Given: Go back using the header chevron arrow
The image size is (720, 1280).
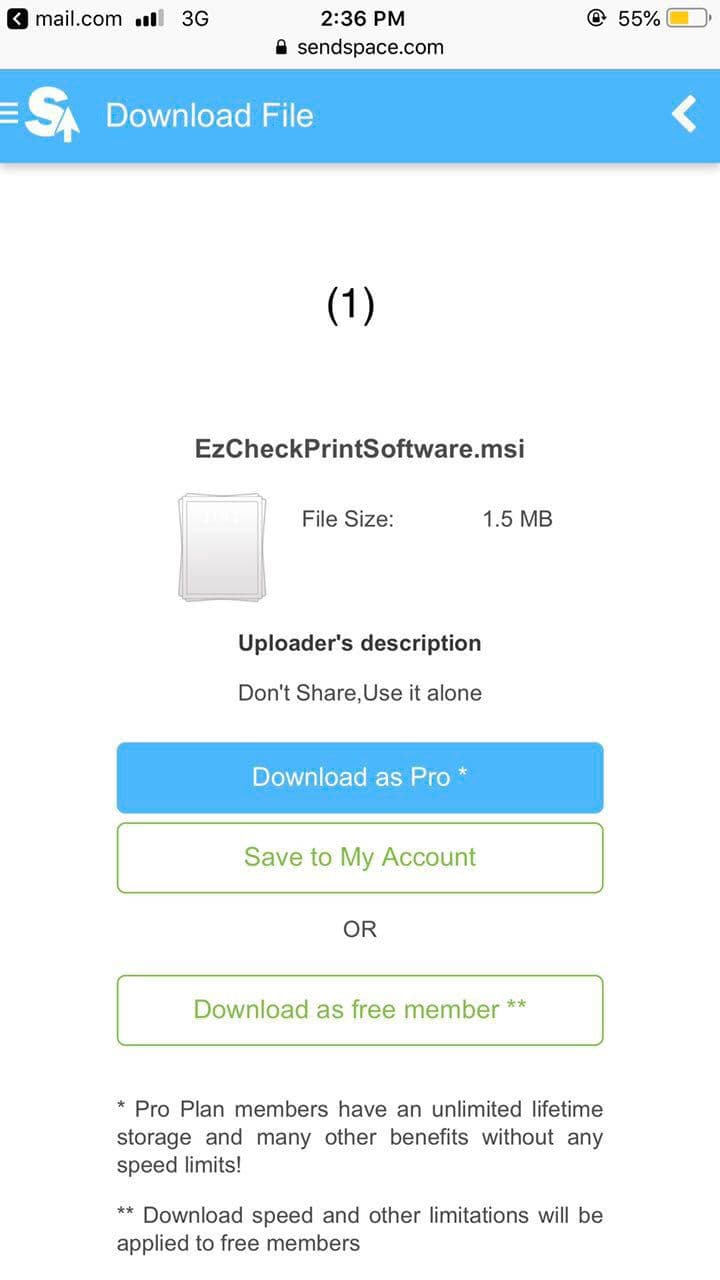Looking at the screenshot, I should pos(684,115).
